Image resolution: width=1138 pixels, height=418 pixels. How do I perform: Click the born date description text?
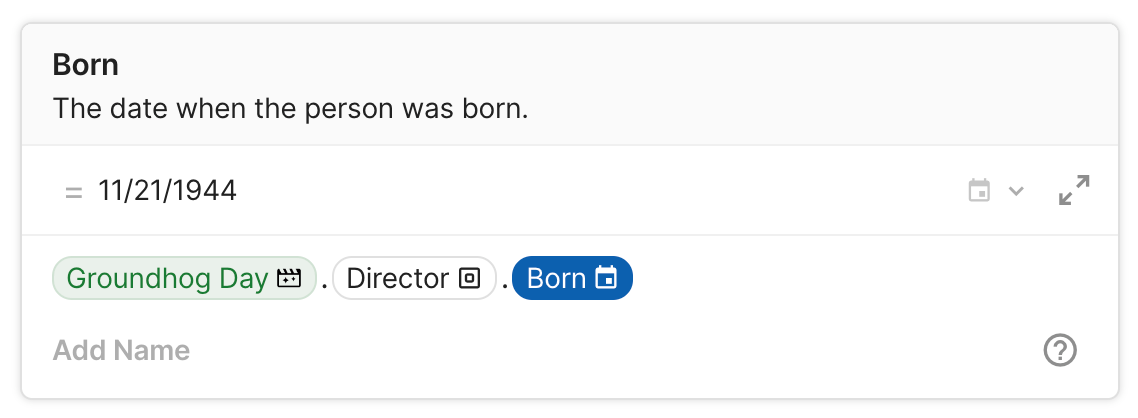pos(290,108)
